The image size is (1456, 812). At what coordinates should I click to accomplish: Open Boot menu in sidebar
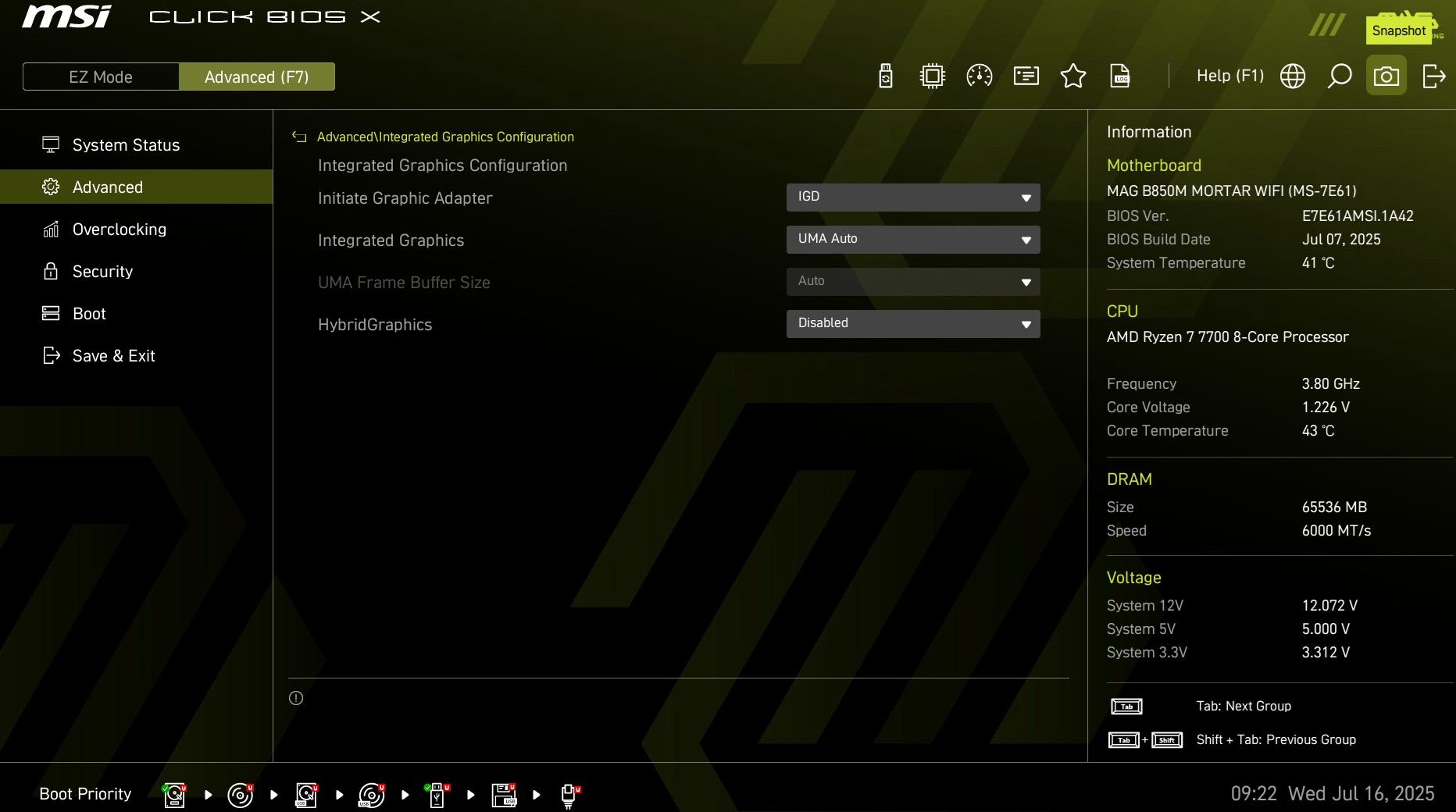tap(136, 314)
